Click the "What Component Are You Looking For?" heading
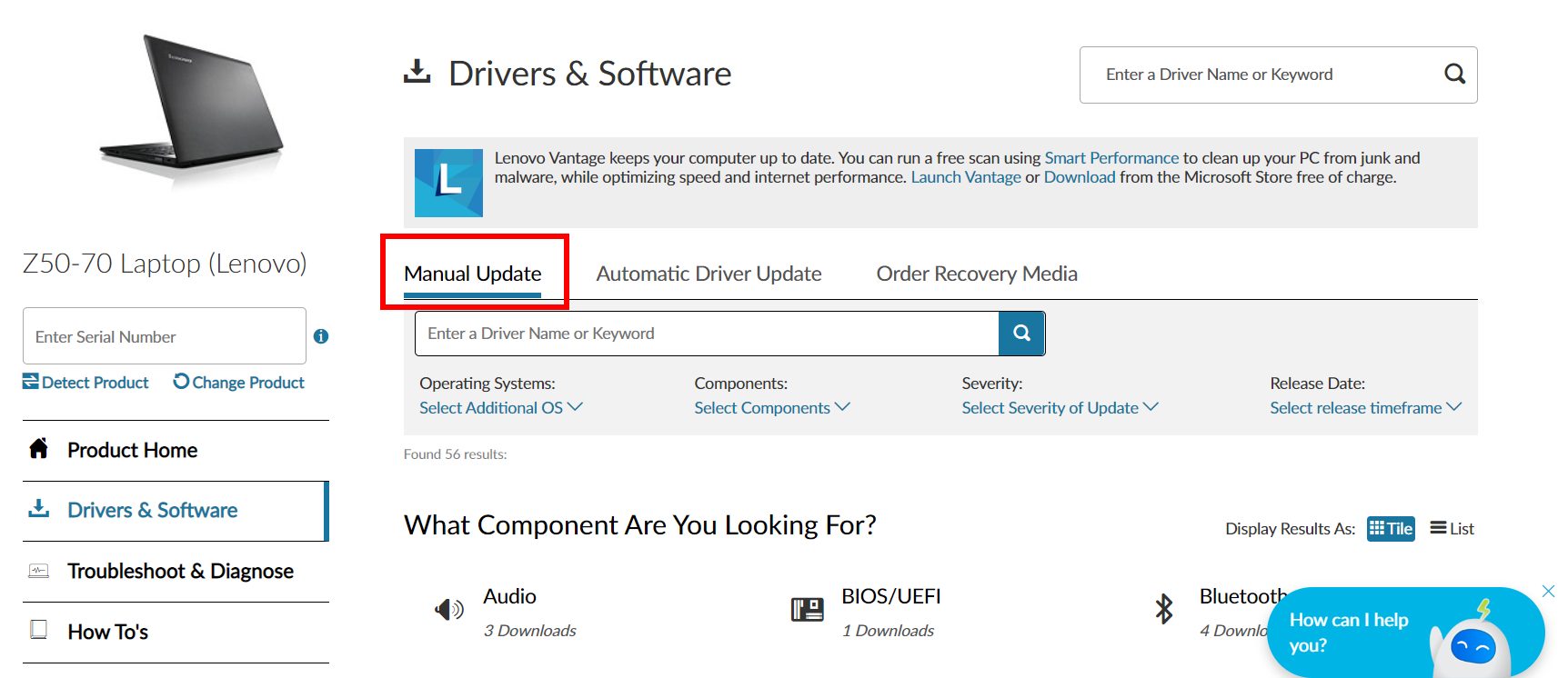 pos(640,525)
